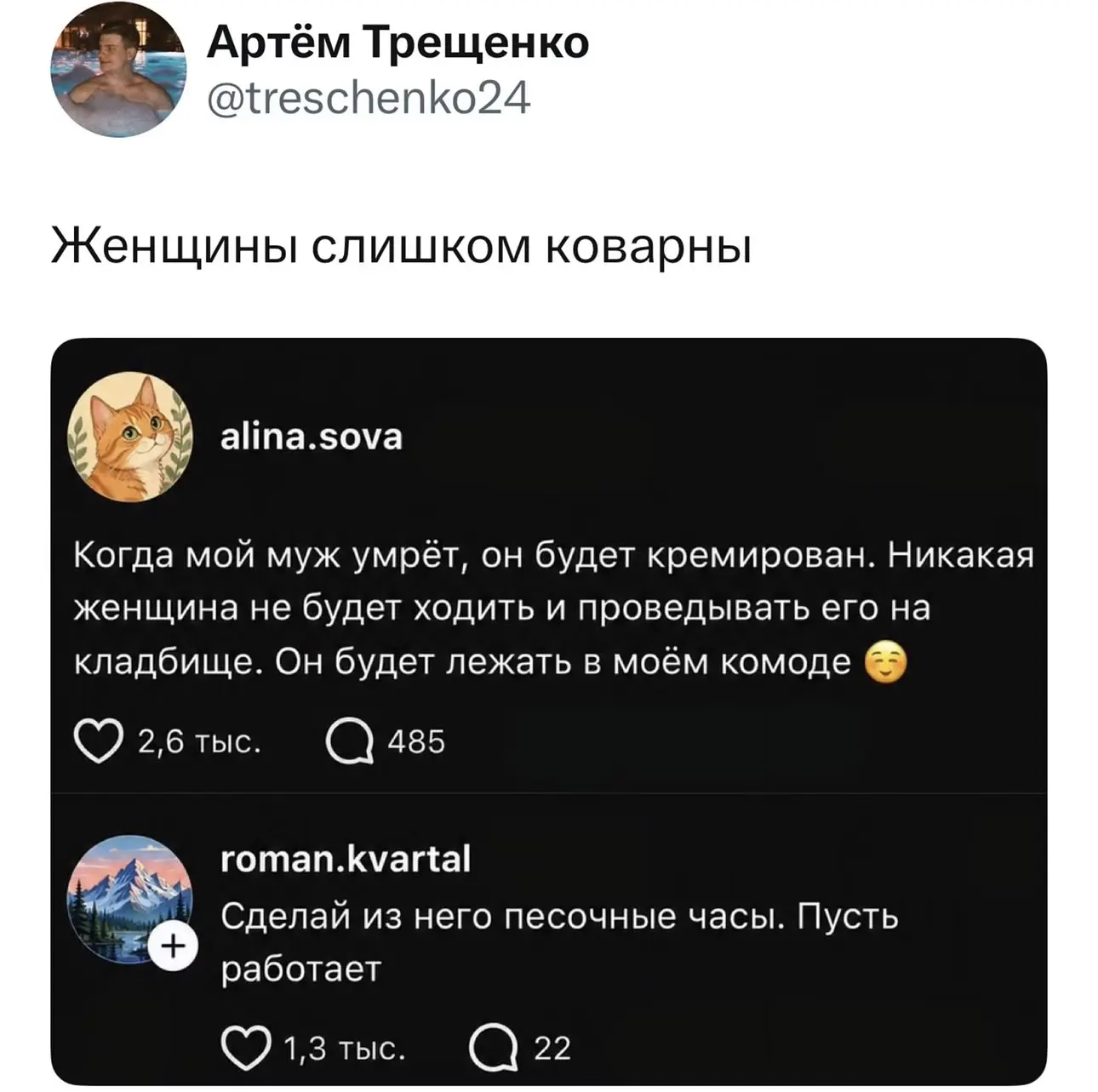The width and height of the screenshot is (1098, 1092).
Task: Click the Артём Трещенко display name
Action: (397, 43)
